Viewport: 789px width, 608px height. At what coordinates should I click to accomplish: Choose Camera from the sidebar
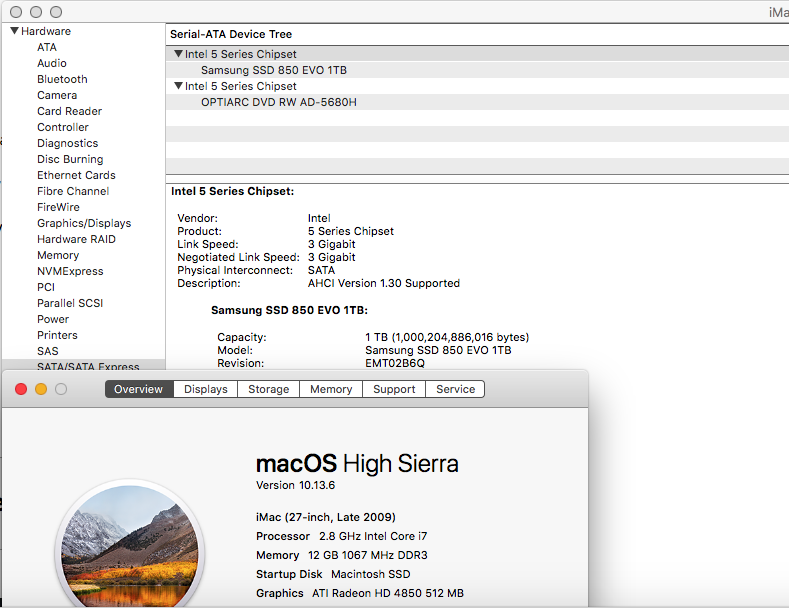pyautogui.click(x=57, y=95)
